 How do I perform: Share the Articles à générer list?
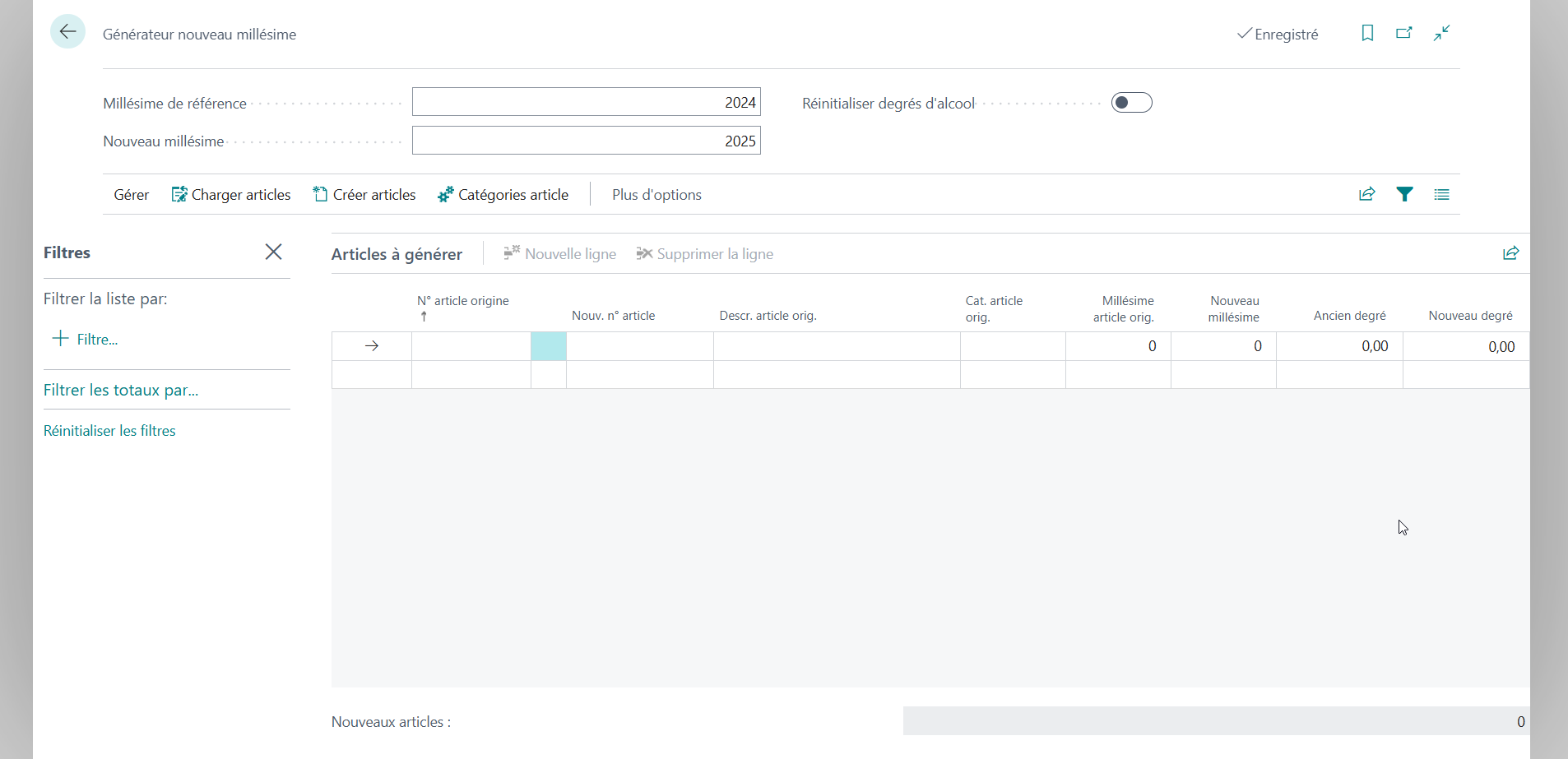tap(1510, 253)
